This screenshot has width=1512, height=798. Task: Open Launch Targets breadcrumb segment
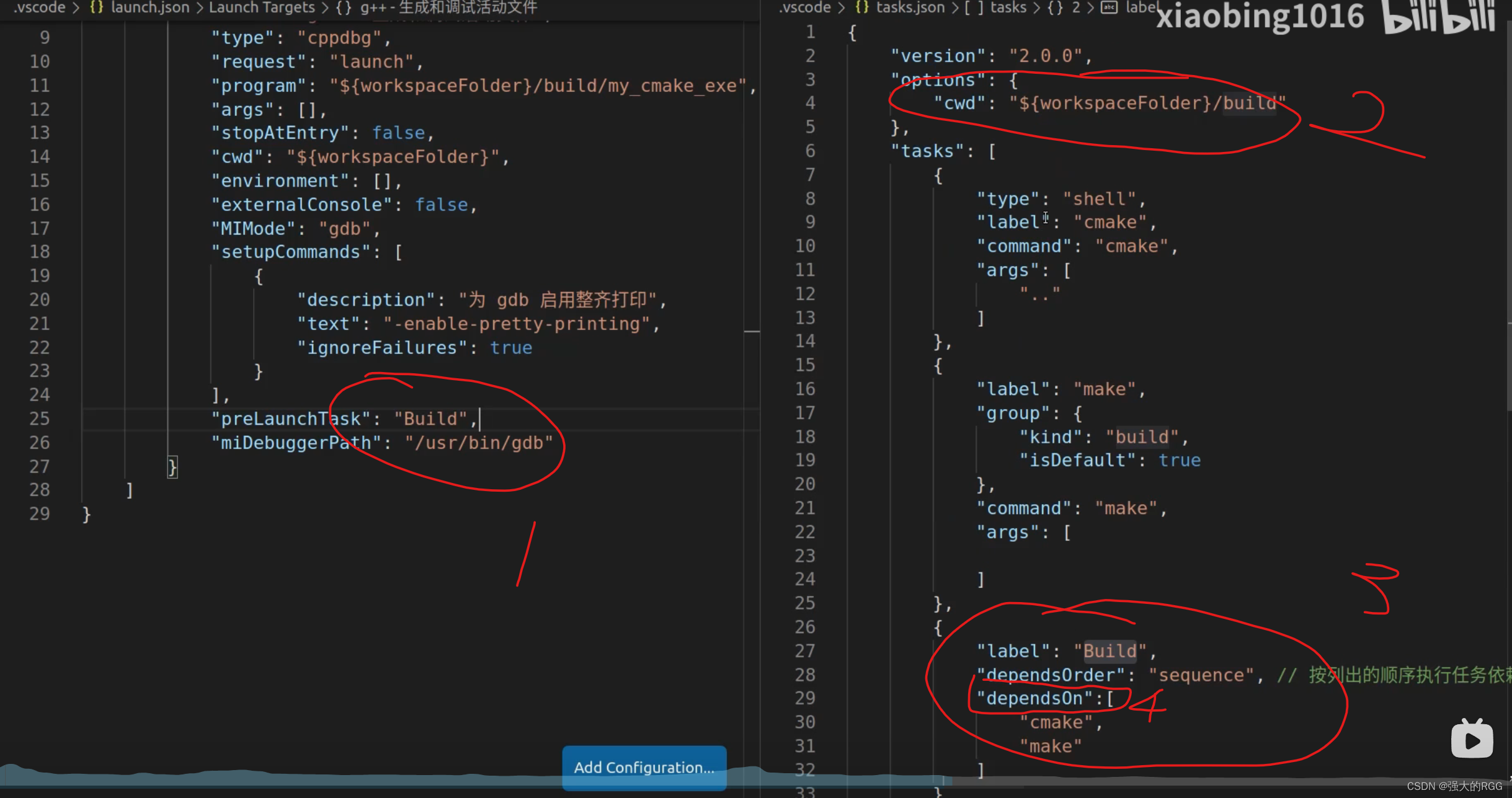click(262, 7)
